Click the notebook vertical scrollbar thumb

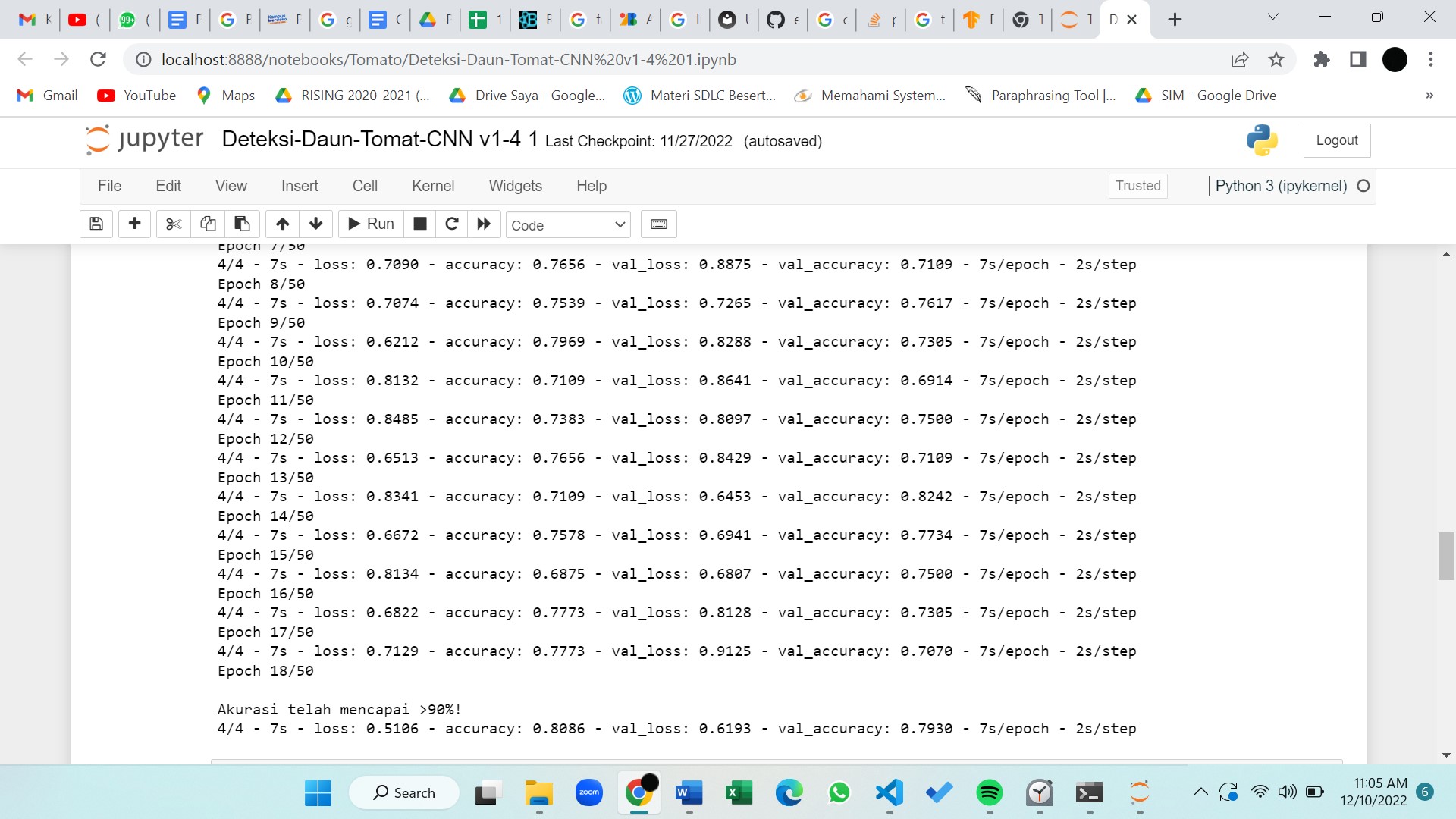1446,556
